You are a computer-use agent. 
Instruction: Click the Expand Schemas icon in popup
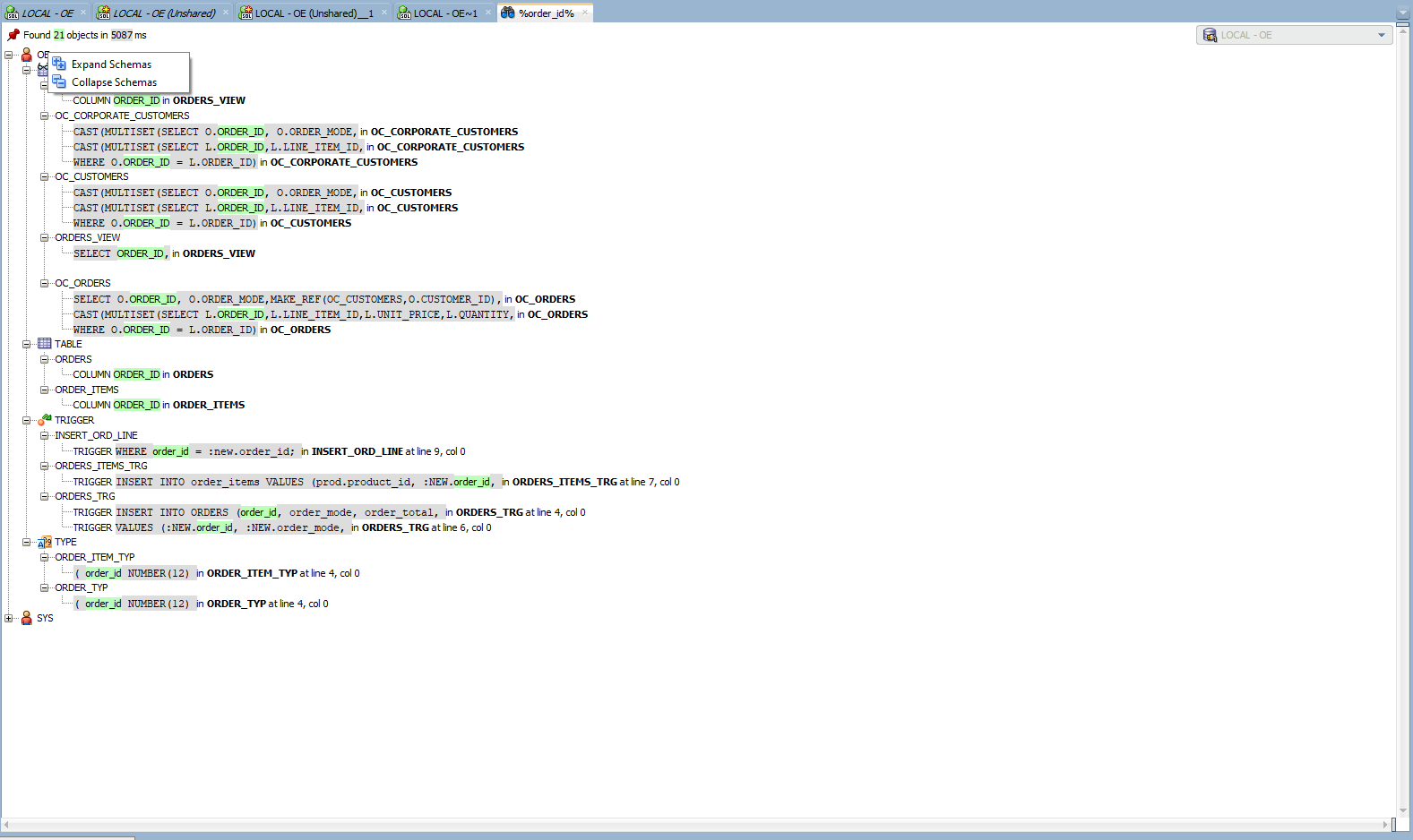[59, 64]
